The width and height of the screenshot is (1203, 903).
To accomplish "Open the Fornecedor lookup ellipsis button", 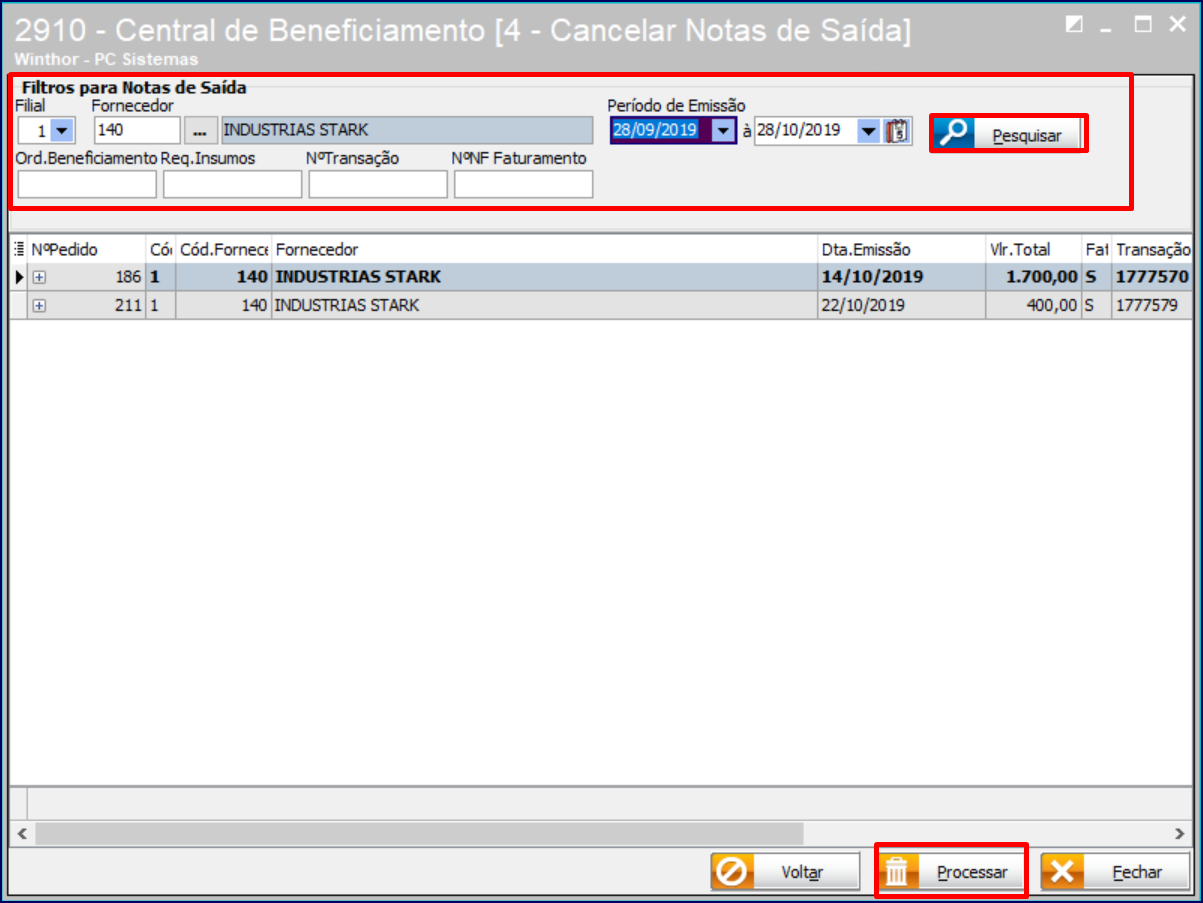I will [200, 130].
